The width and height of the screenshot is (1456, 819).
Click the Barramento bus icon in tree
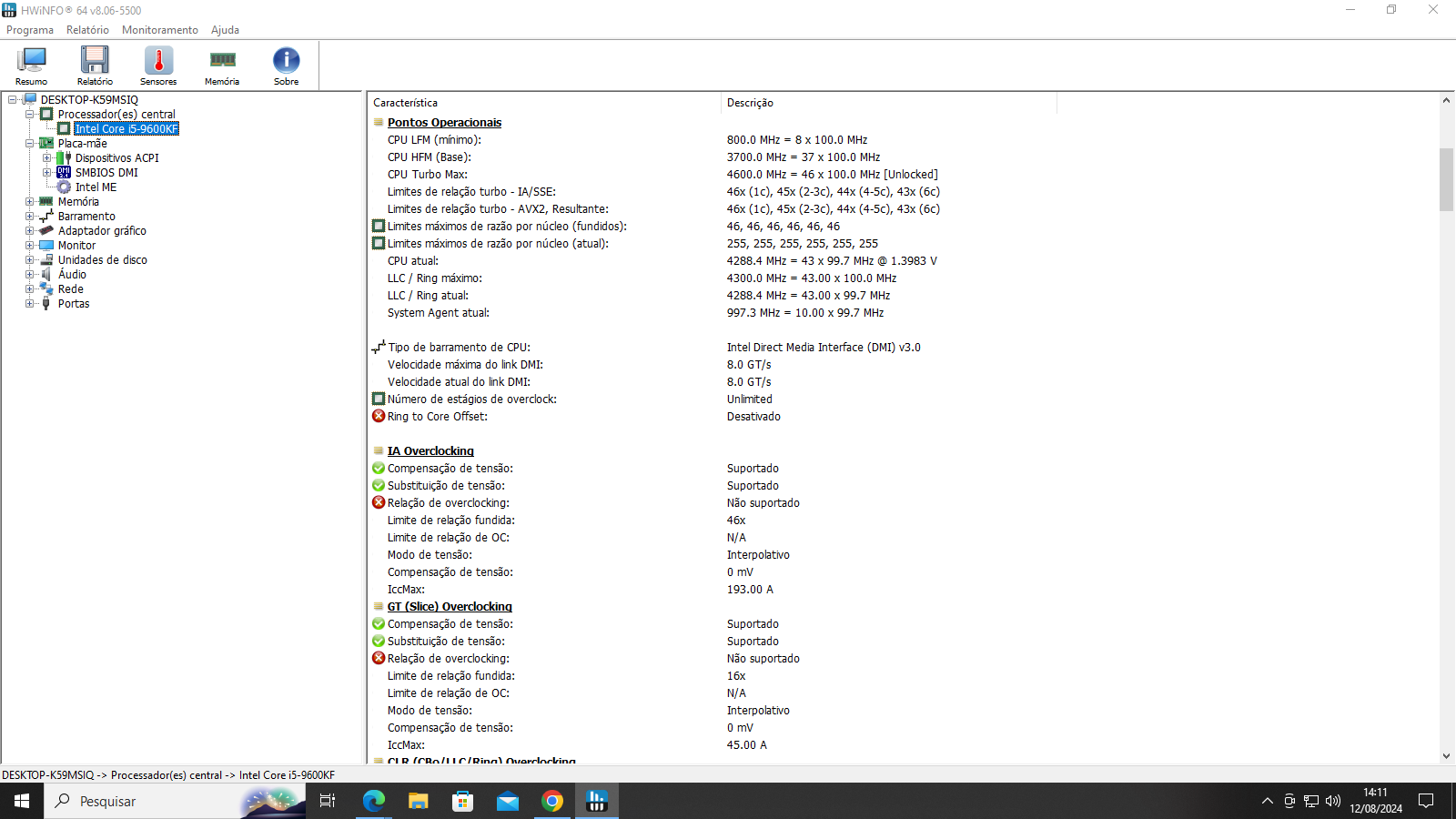coord(46,217)
